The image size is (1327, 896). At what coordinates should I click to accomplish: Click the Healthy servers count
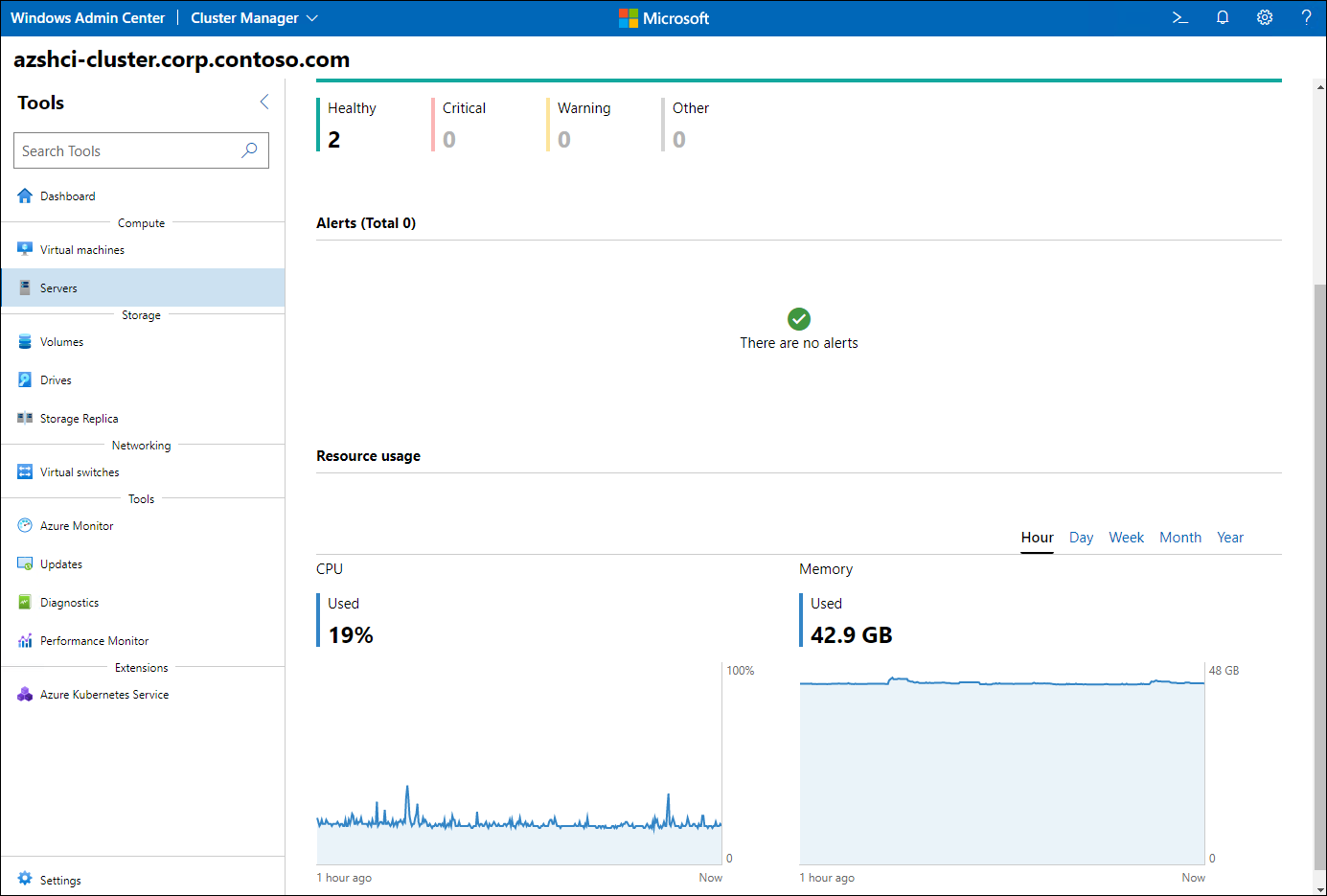click(334, 140)
